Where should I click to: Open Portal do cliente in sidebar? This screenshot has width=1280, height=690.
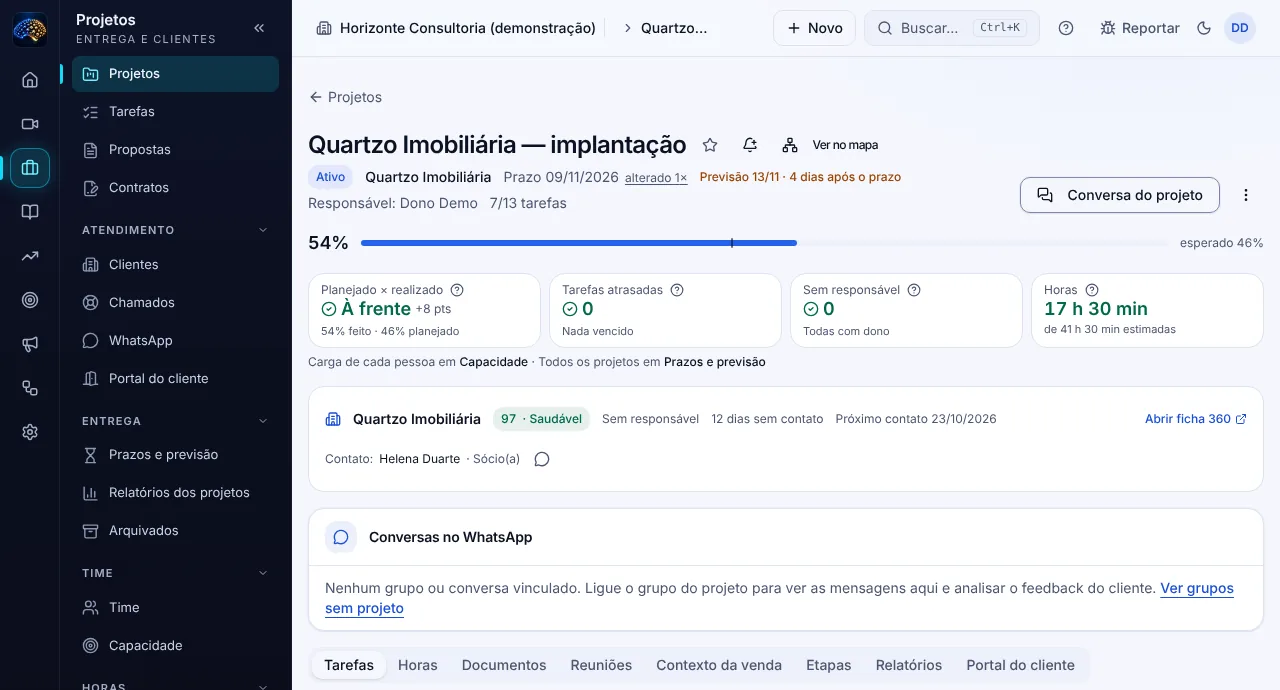point(175,379)
